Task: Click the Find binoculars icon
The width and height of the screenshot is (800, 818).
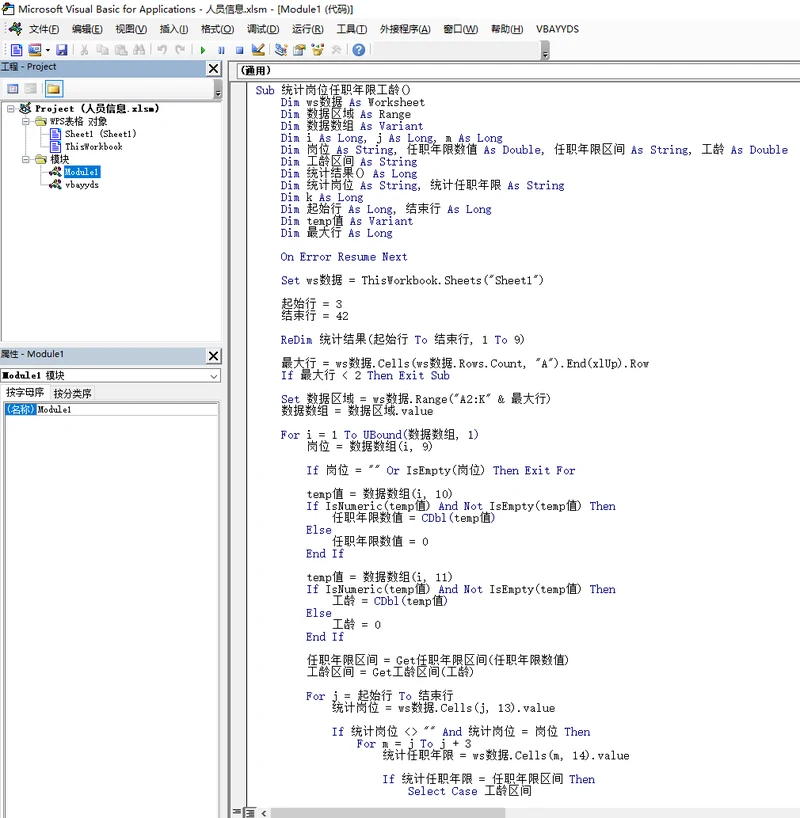Action: (x=139, y=50)
